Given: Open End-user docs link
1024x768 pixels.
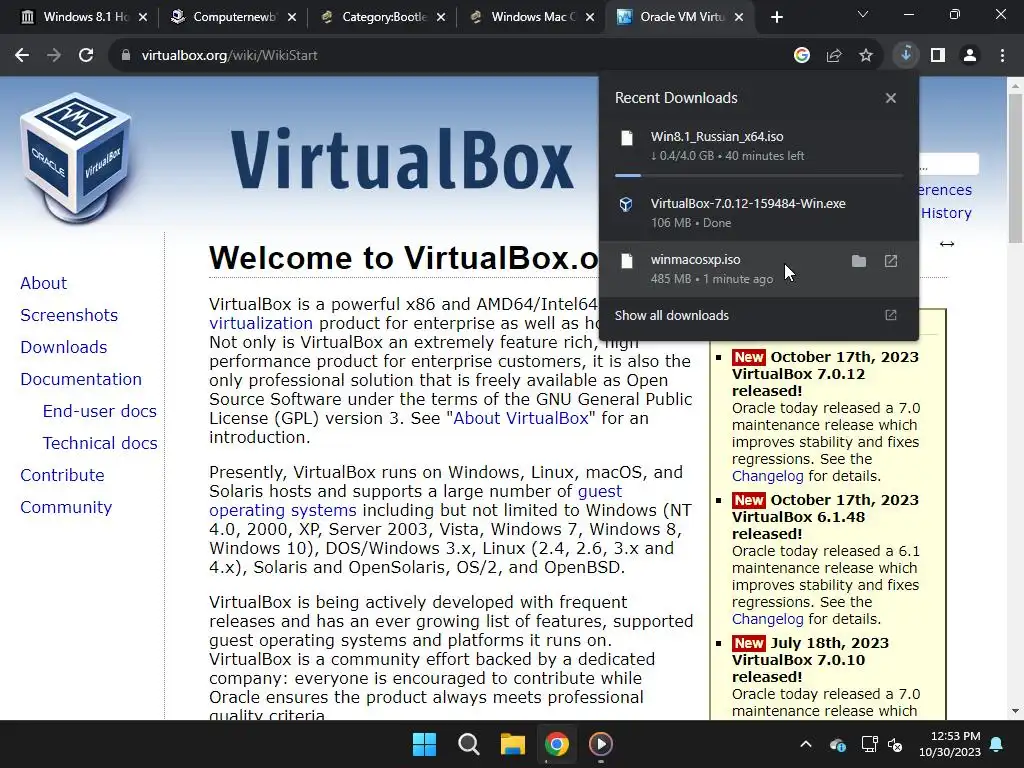Looking at the screenshot, I should click(x=99, y=411).
